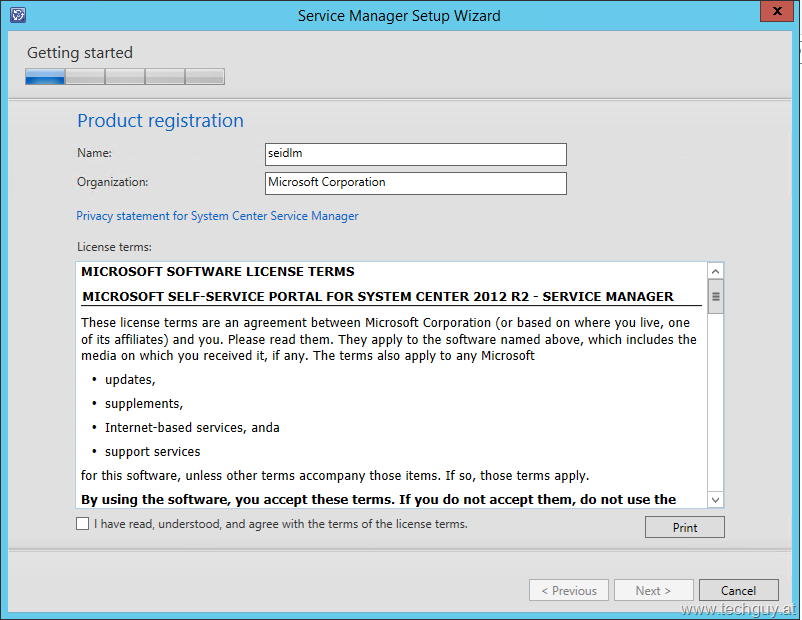Click the Cancel button
This screenshot has height=620, width=802.
click(738, 590)
